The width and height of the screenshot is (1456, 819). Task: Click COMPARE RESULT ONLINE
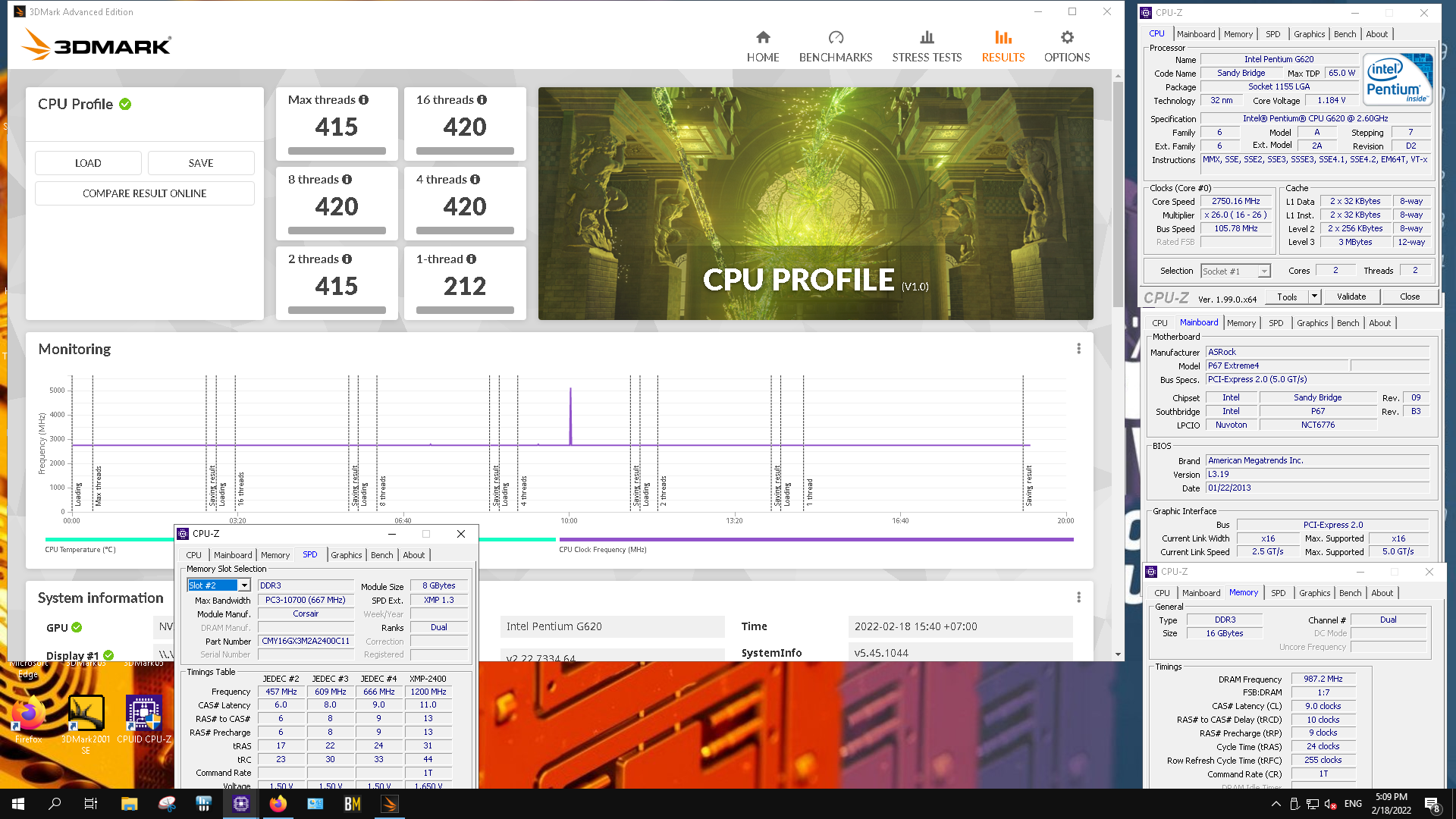(x=145, y=193)
